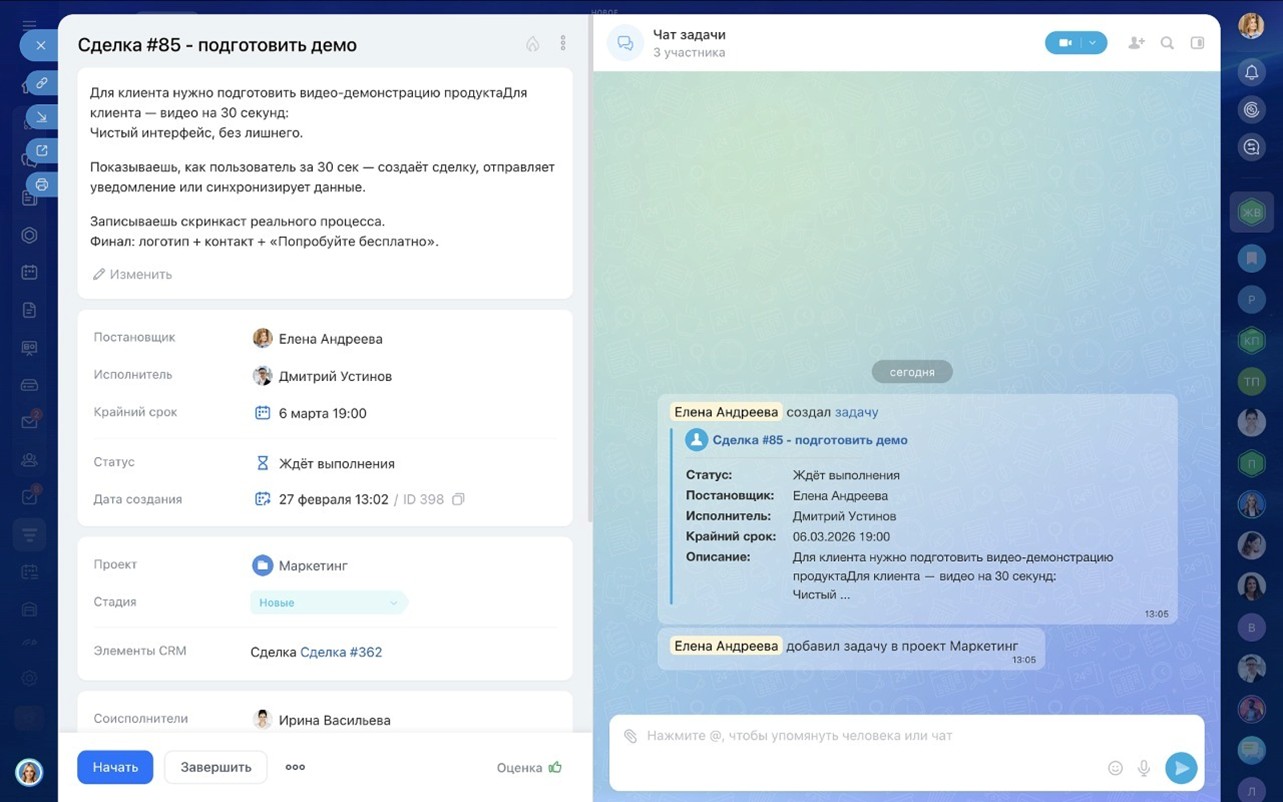Click the video call camera icon
The image size is (1283, 802).
click(x=1064, y=42)
